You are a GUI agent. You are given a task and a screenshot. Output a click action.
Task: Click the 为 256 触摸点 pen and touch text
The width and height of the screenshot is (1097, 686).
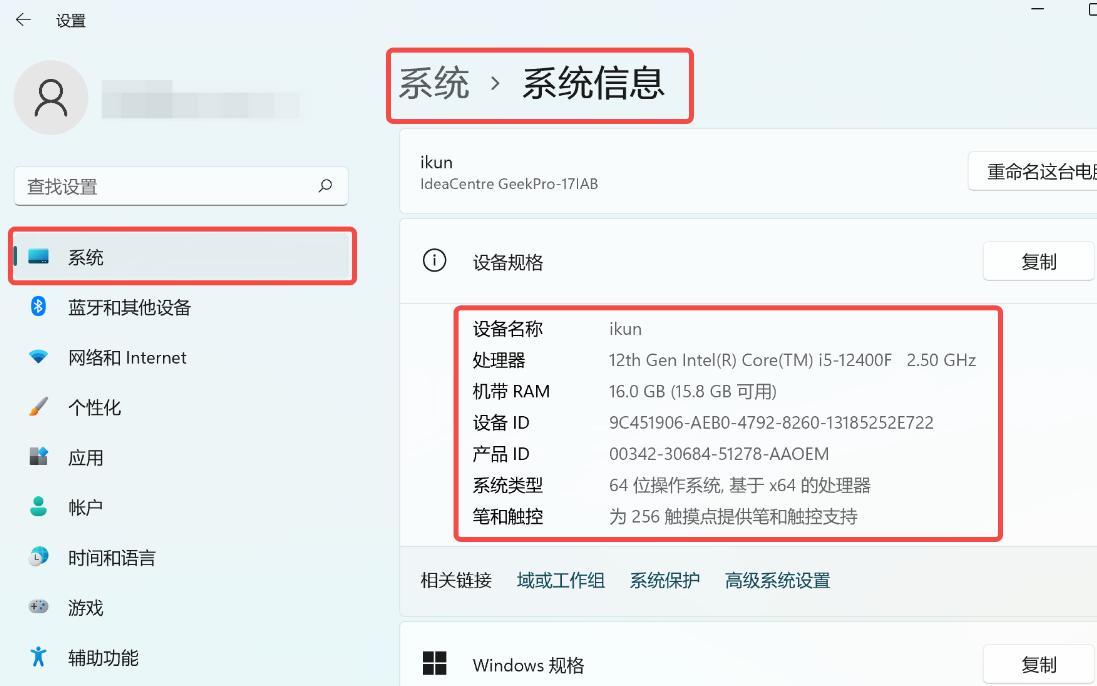(733, 517)
